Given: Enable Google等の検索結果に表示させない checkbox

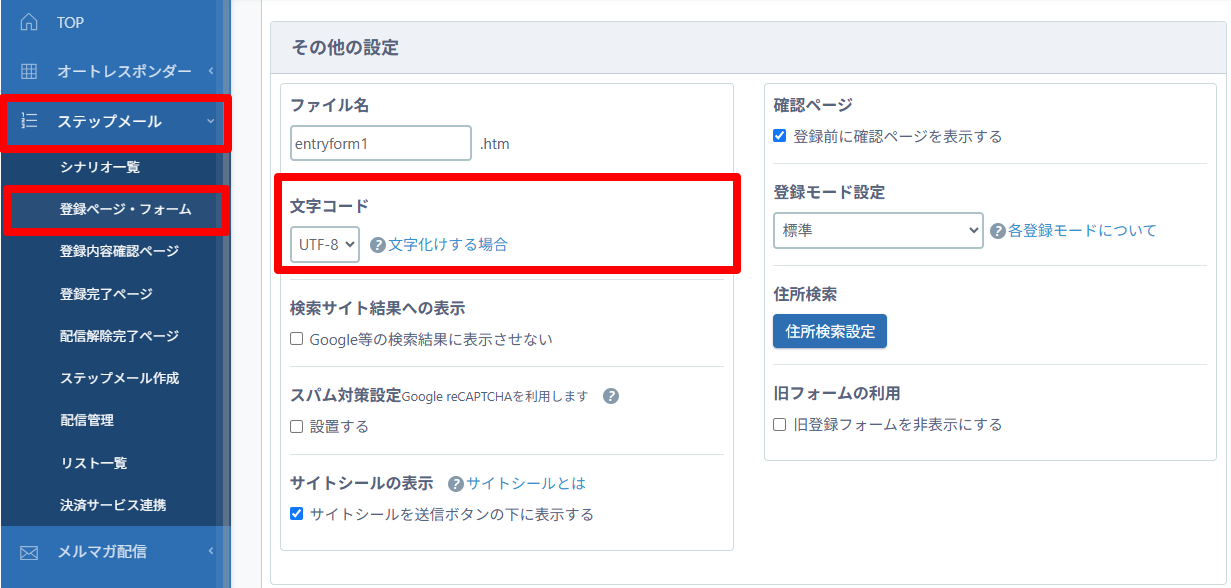Looking at the screenshot, I should click(297, 339).
